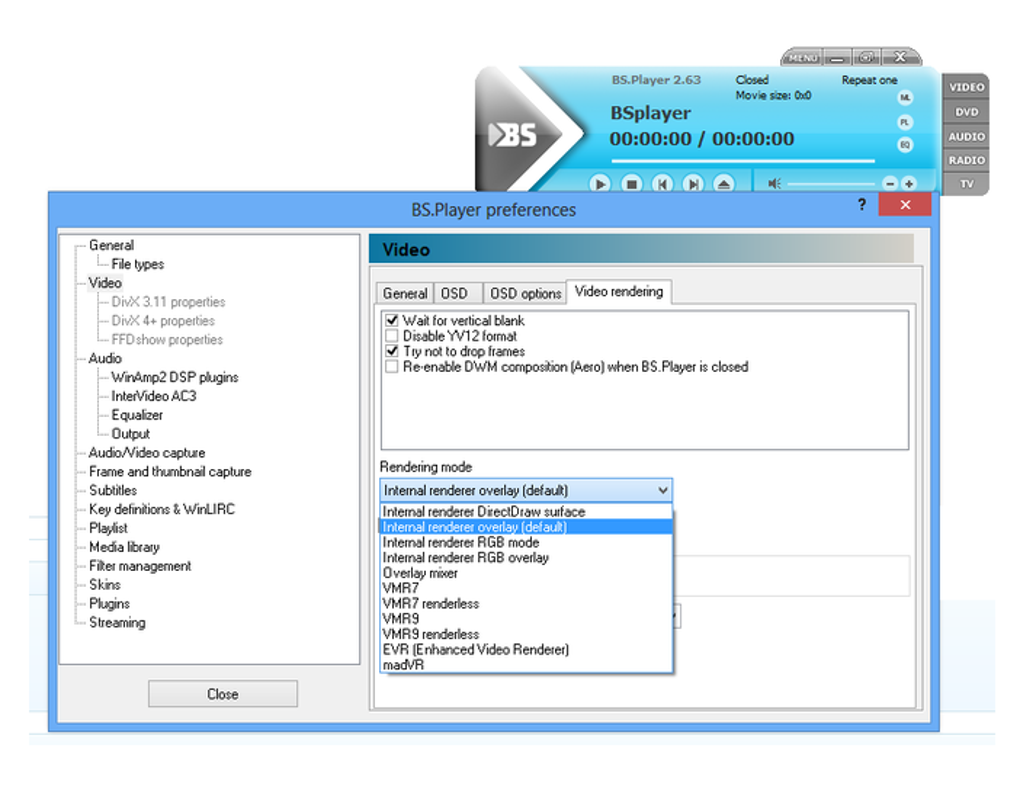
Task: Choose VMR9 renderless option
Action: click(x=526, y=635)
